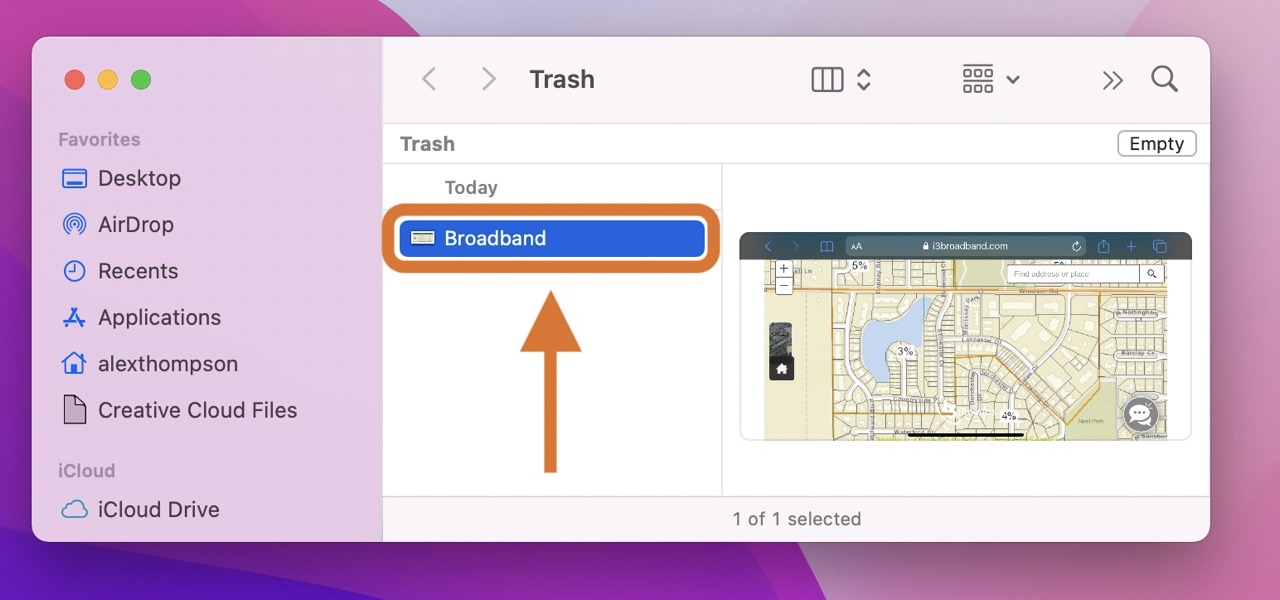1280x600 pixels.
Task: Minimize the window with yellow button
Action: pyautogui.click(x=107, y=80)
